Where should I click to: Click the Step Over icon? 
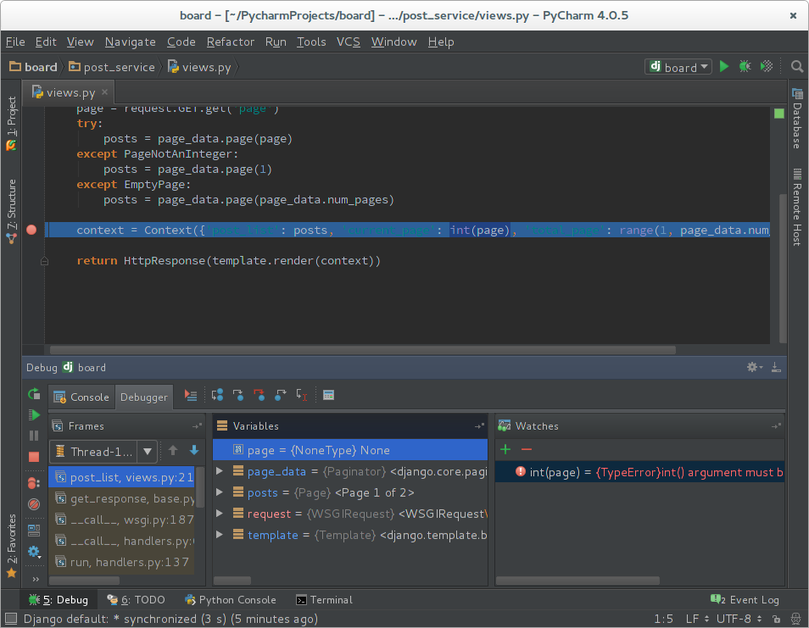[x=217, y=395]
